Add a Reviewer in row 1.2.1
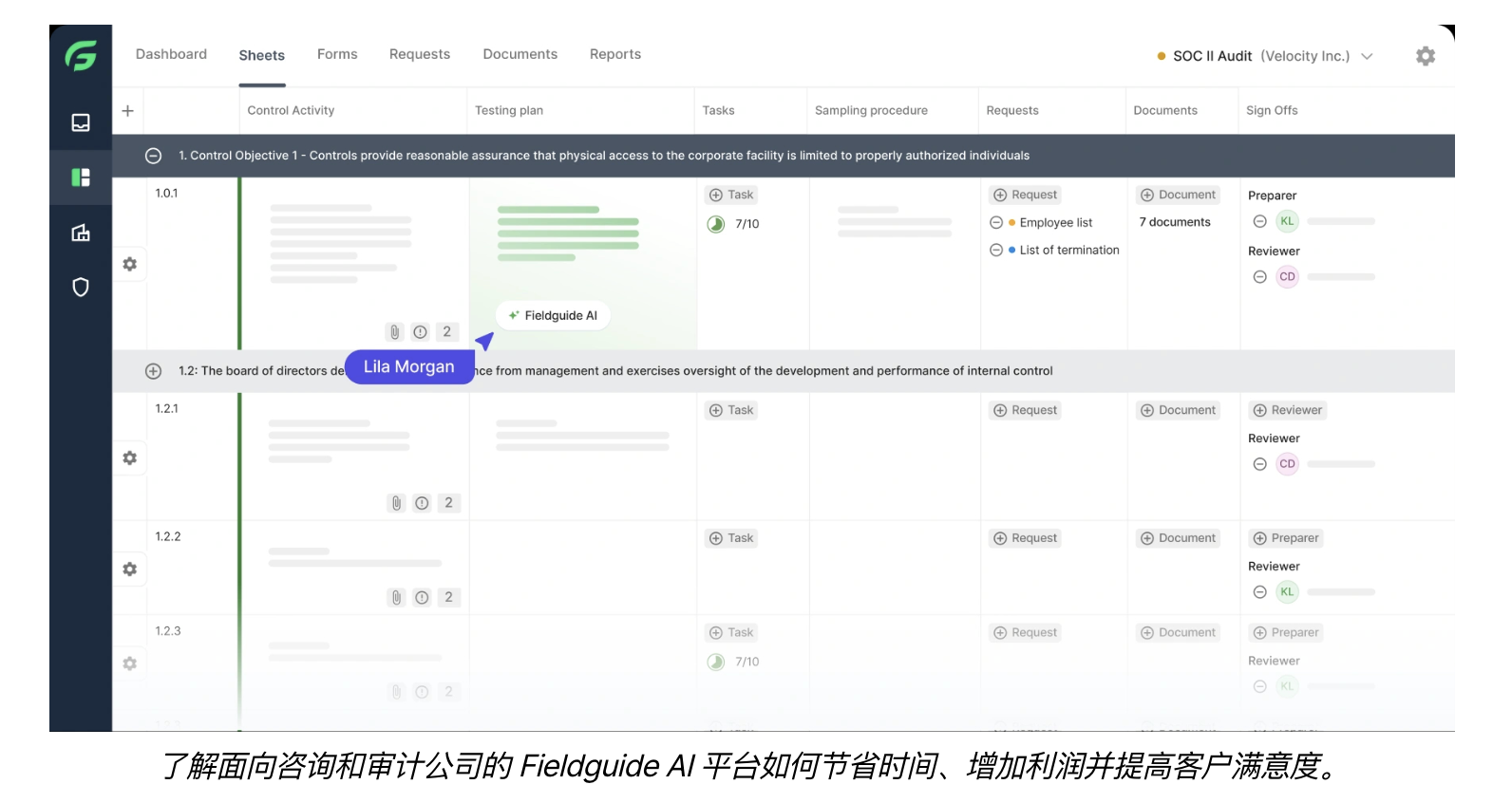 point(1288,410)
